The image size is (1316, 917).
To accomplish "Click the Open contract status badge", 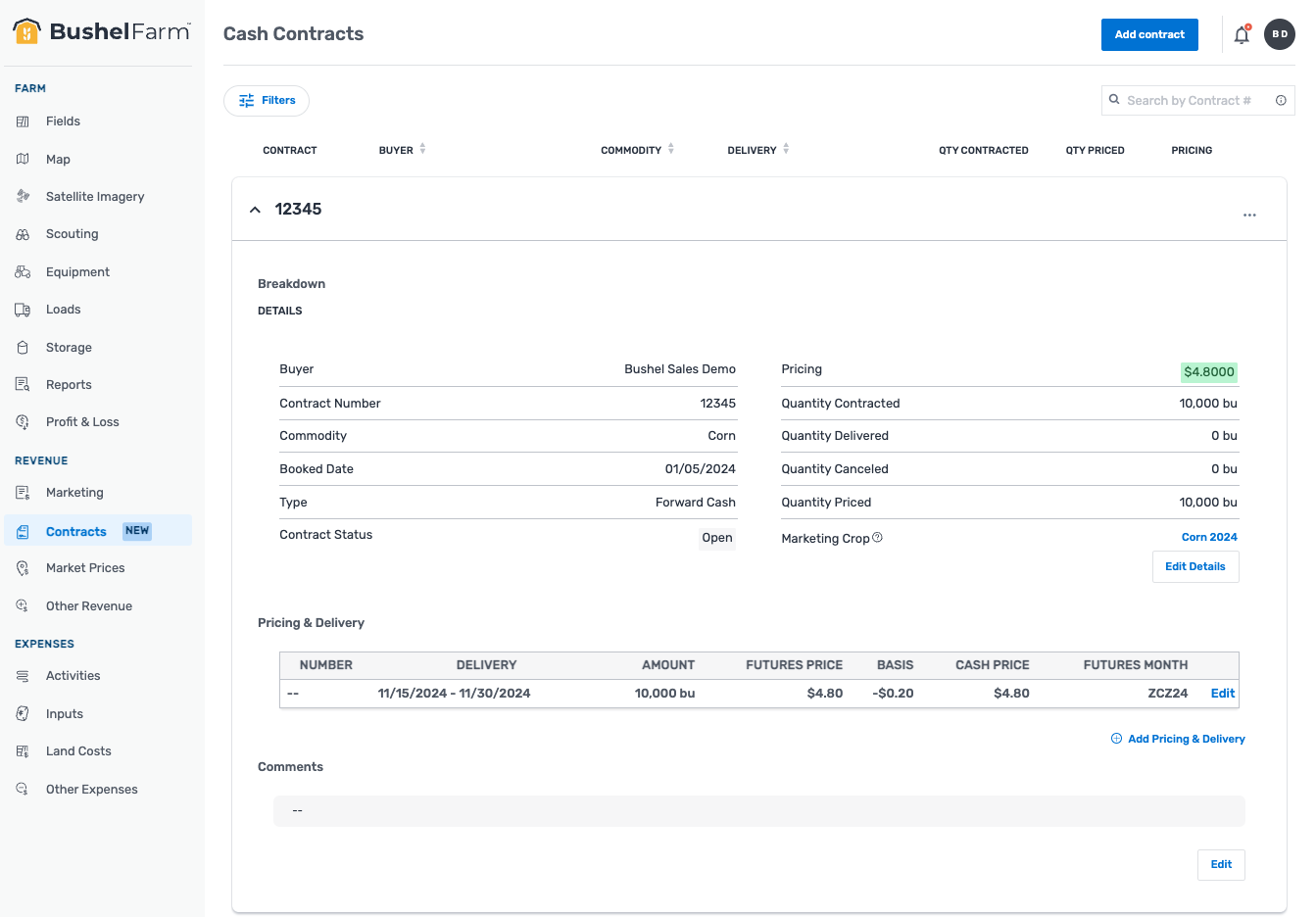I will pos(717,538).
